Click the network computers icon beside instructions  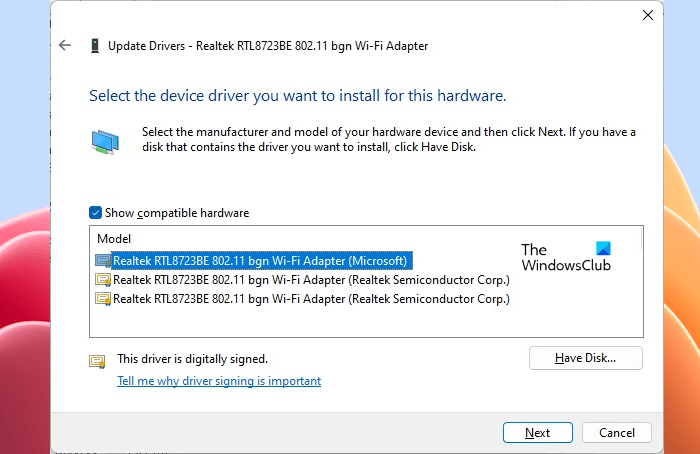(105, 142)
